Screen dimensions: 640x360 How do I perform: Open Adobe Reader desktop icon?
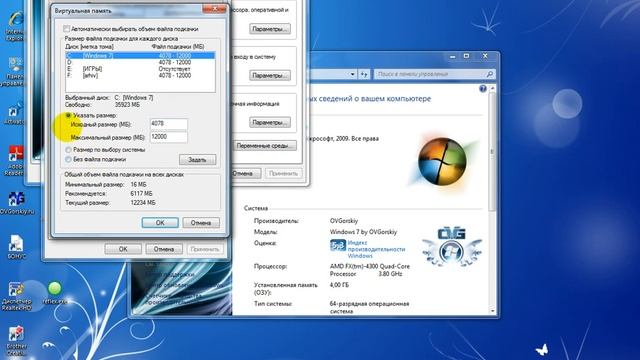click(16, 161)
